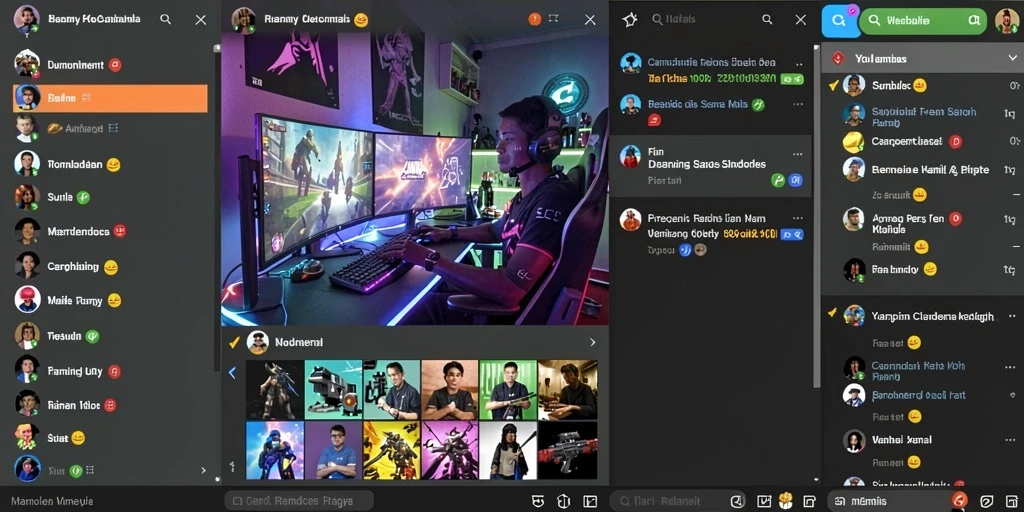The image size is (1024, 512).
Task: Select the highlighted Salne contact
Action: point(110,98)
